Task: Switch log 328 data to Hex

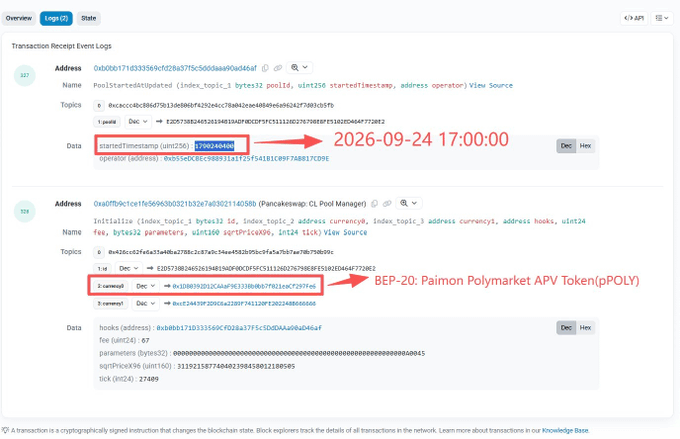Action: click(x=585, y=328)
